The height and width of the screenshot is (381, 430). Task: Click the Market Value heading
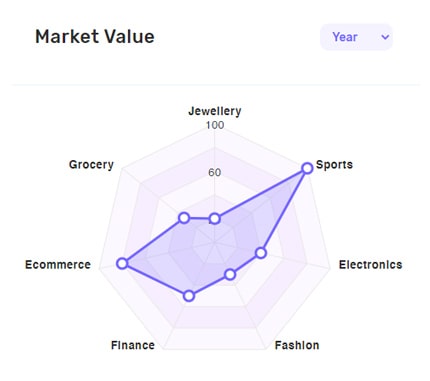click(95, 36)
